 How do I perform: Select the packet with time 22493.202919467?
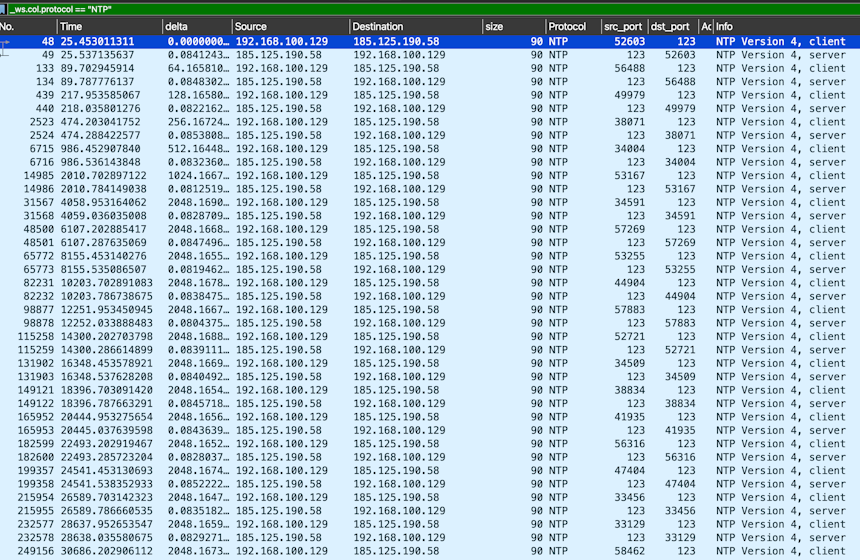(x=430, y=444)
